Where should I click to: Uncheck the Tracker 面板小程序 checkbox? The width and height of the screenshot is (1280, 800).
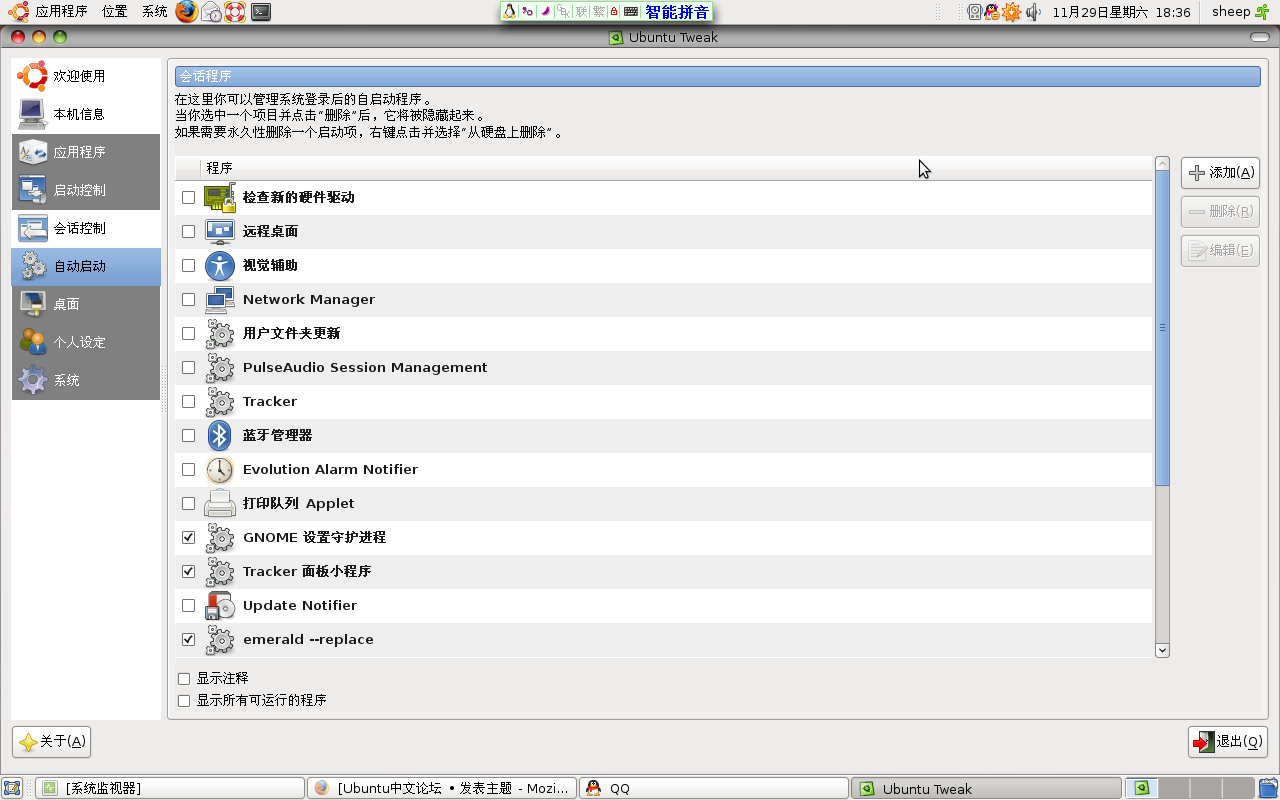(x=188, y=571)
